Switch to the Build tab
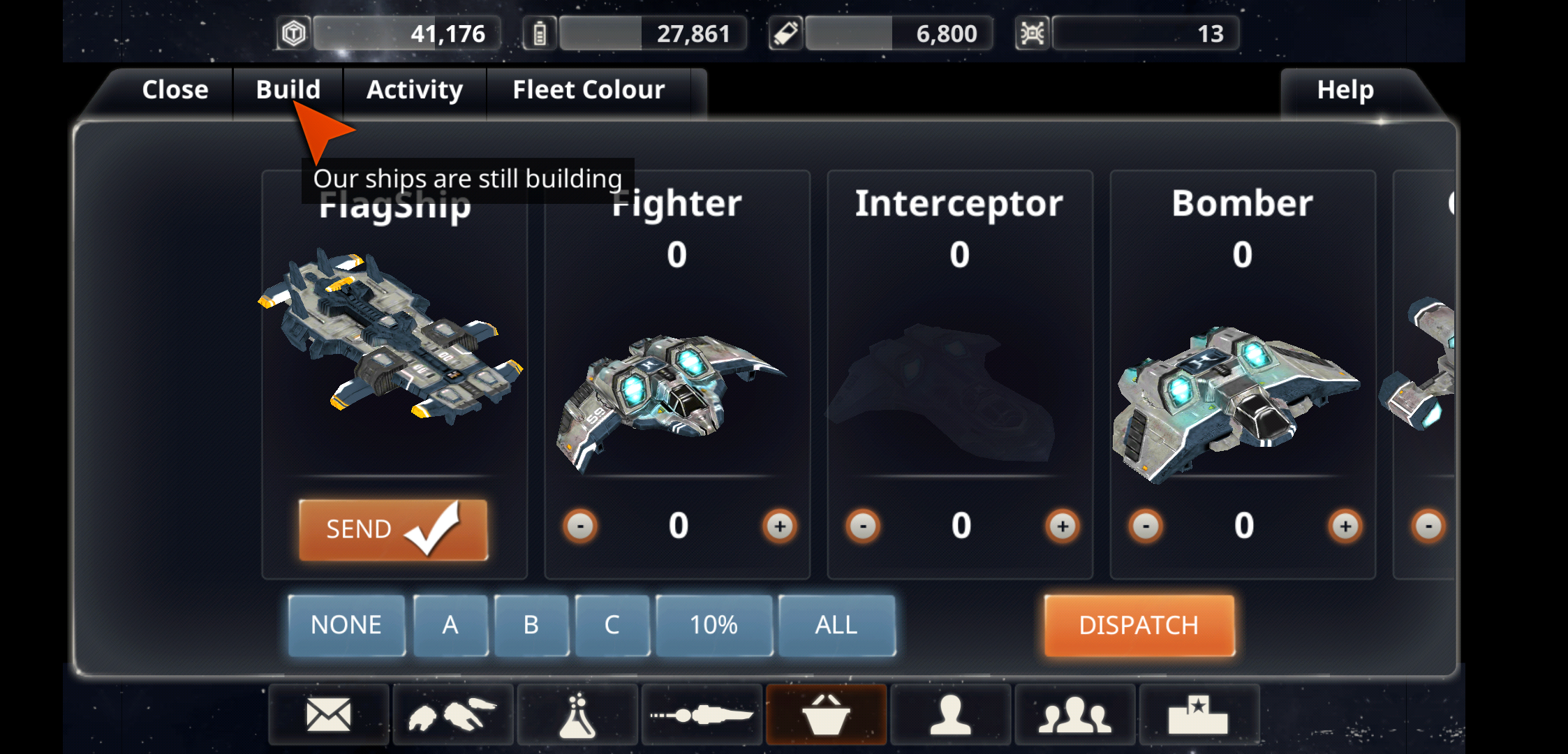This screenshot has width=1568, height=754. 288,90
